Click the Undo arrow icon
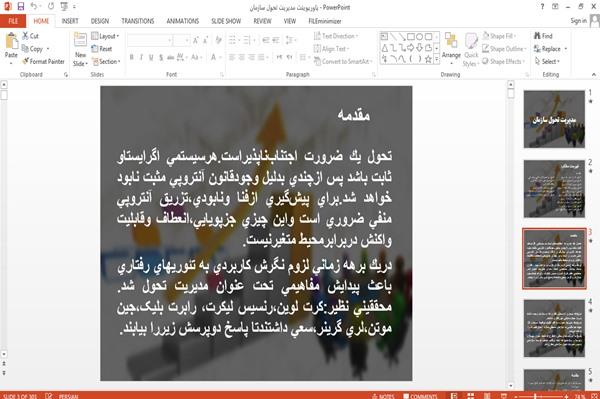This screenshot has height=399, width=600. pos(34,7)
